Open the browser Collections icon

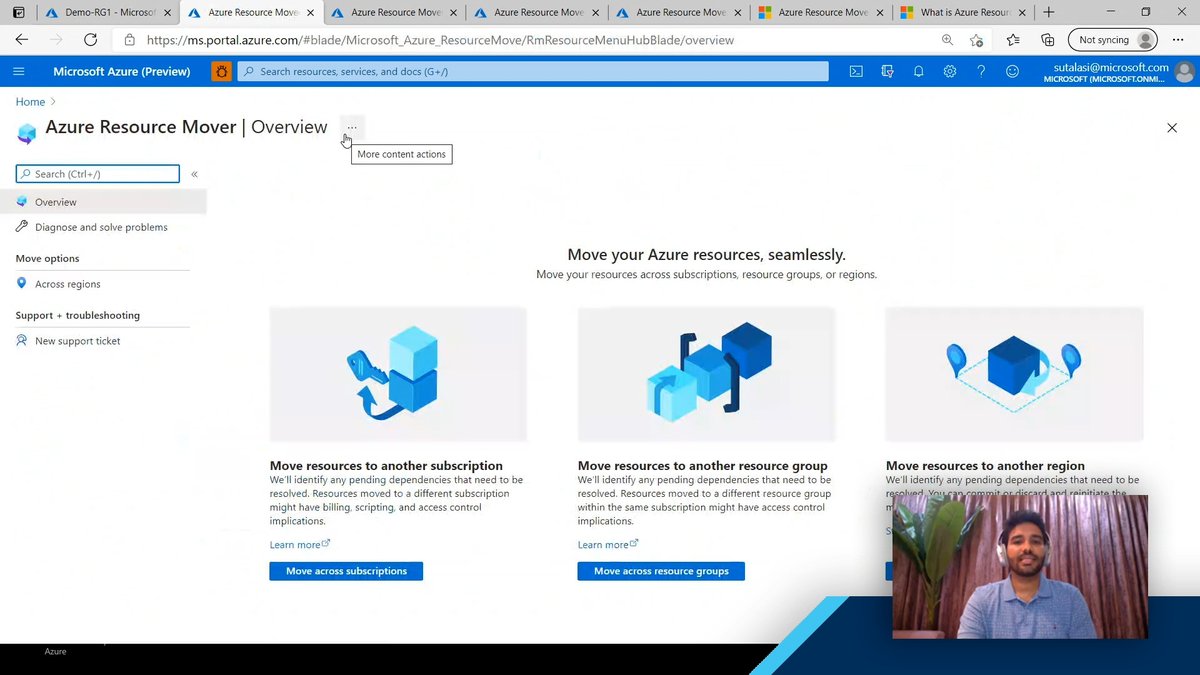[1047, 40]
